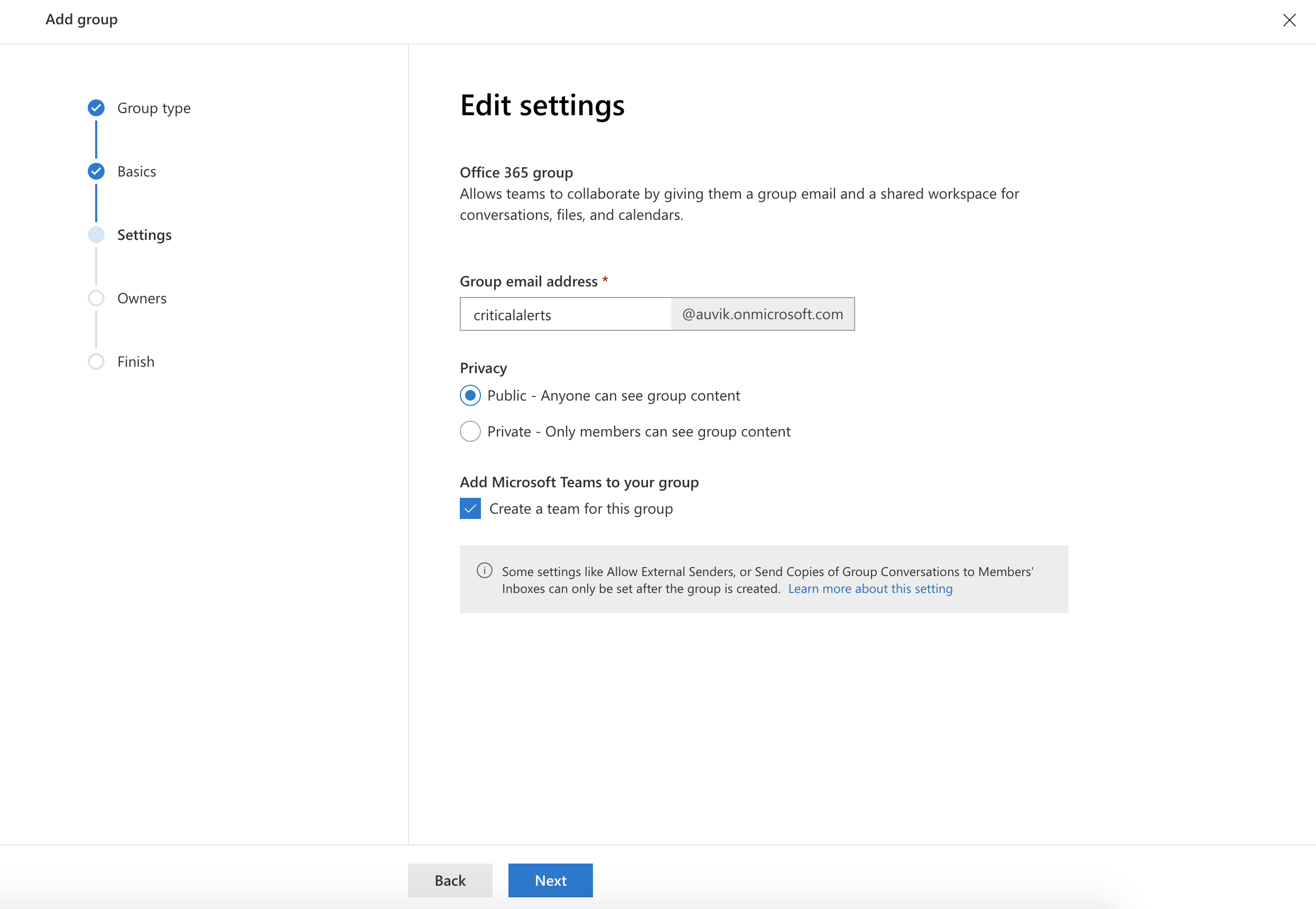Click the Group email address label

coord(529,281)
